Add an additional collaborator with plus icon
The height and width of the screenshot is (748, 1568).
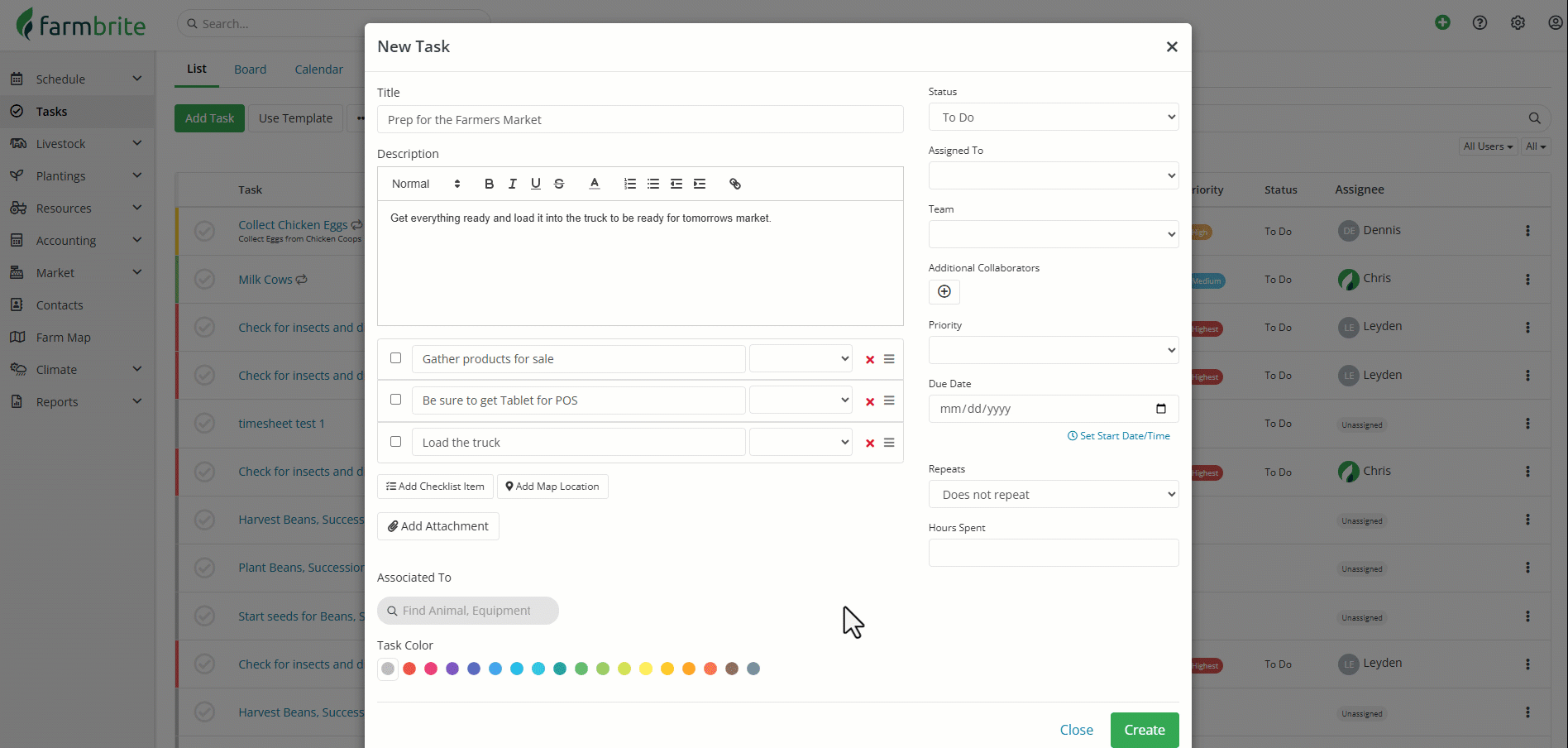pos(944,291)
